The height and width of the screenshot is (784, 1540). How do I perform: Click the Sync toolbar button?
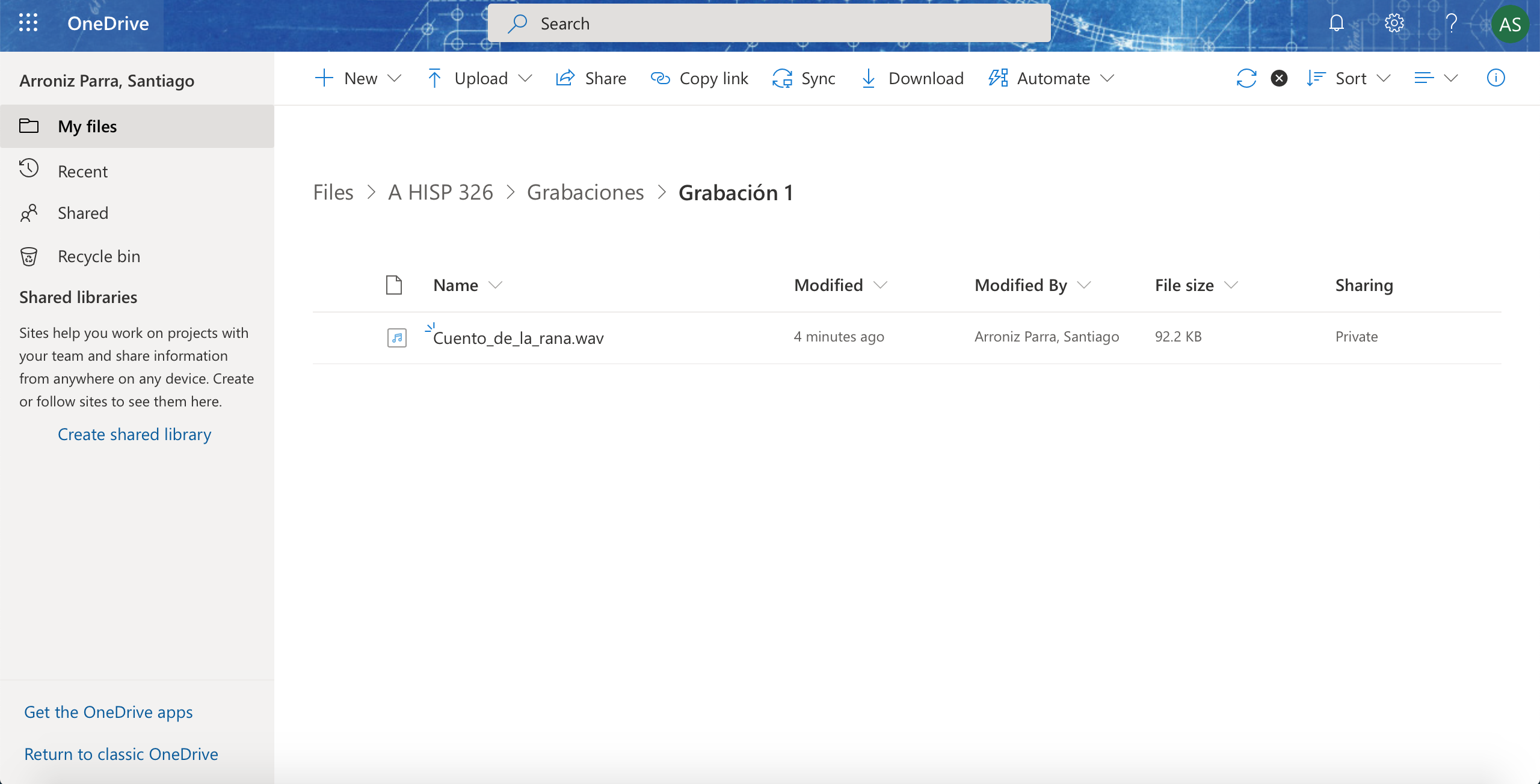click(804, 78)
